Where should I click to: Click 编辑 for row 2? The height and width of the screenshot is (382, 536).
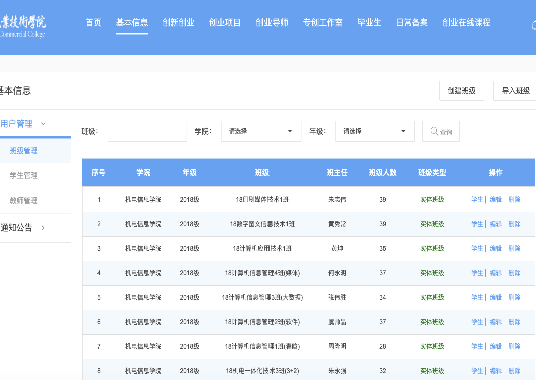496,224
